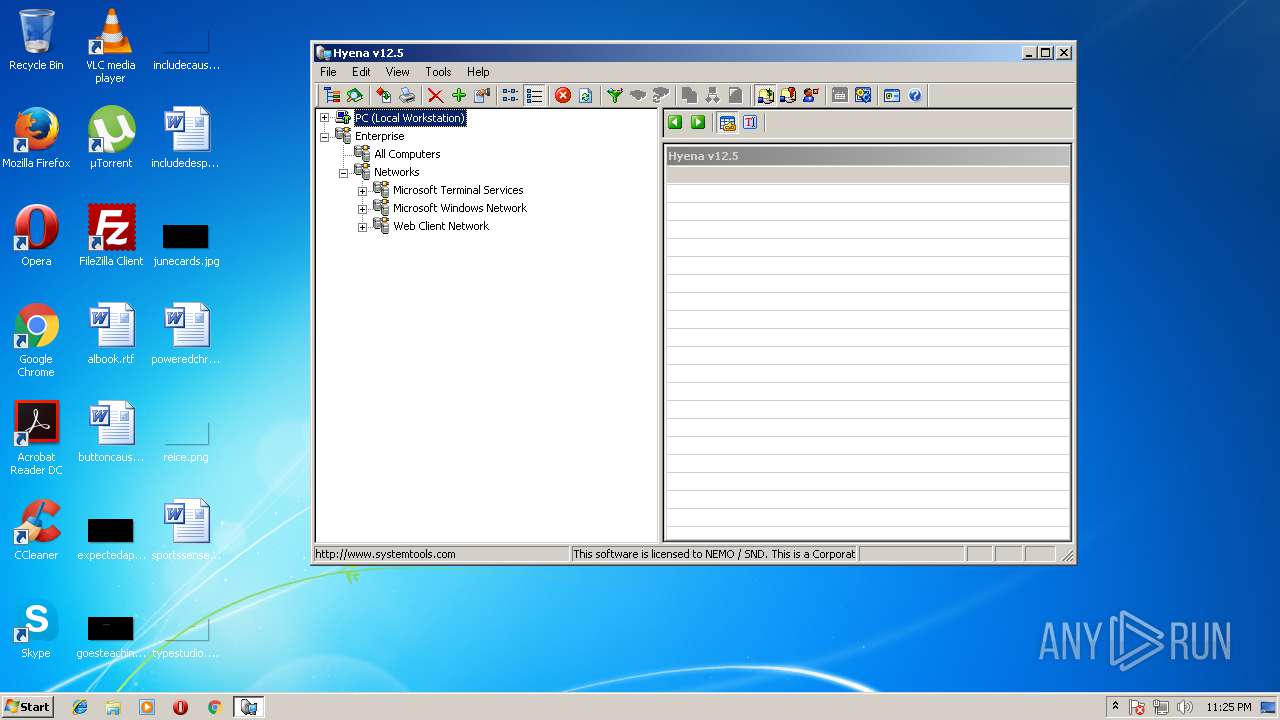Select Microsoft Terminal Services item
Viewport: 1280px width, 720px height.
pos(458,190)
